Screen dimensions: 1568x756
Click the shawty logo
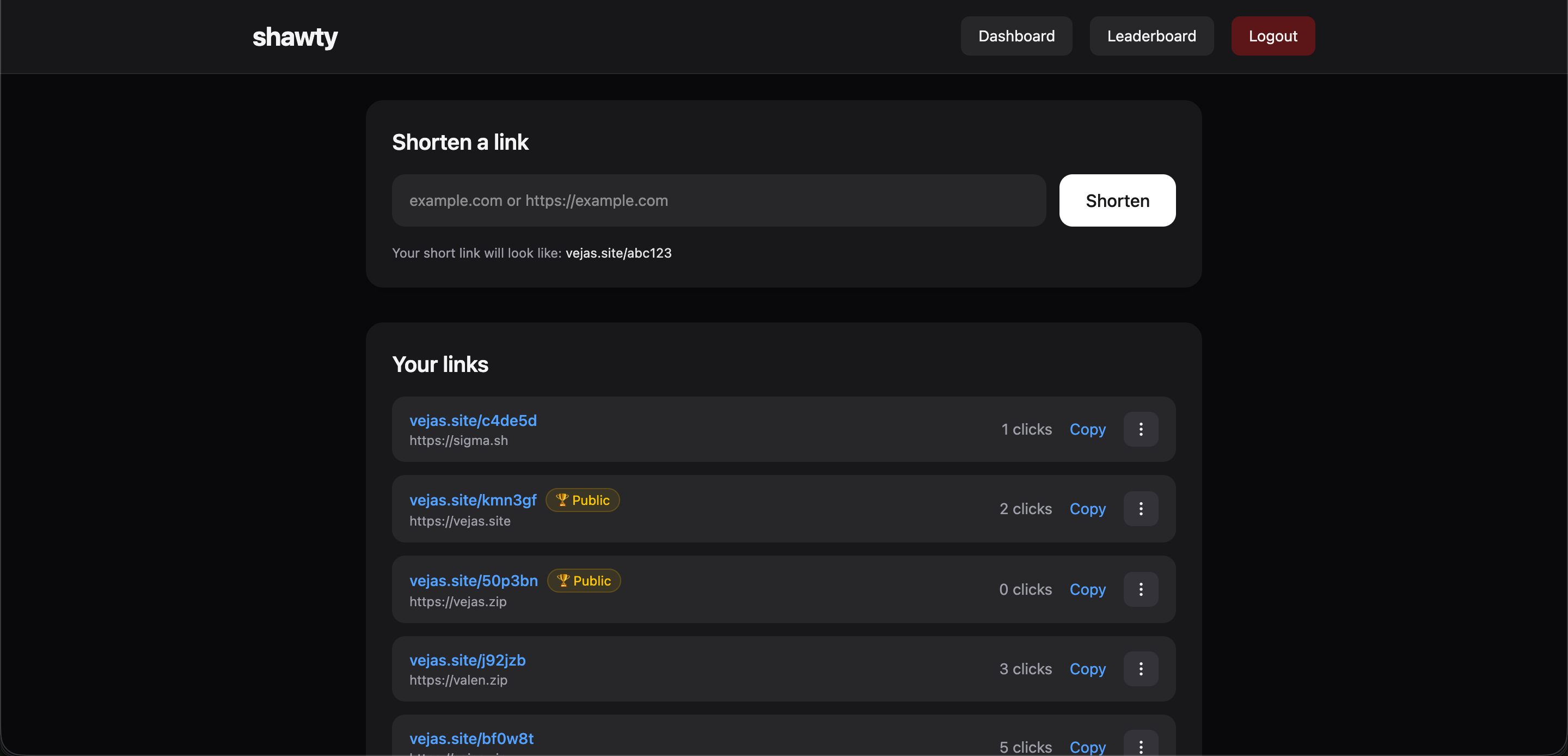click(295, 36)
